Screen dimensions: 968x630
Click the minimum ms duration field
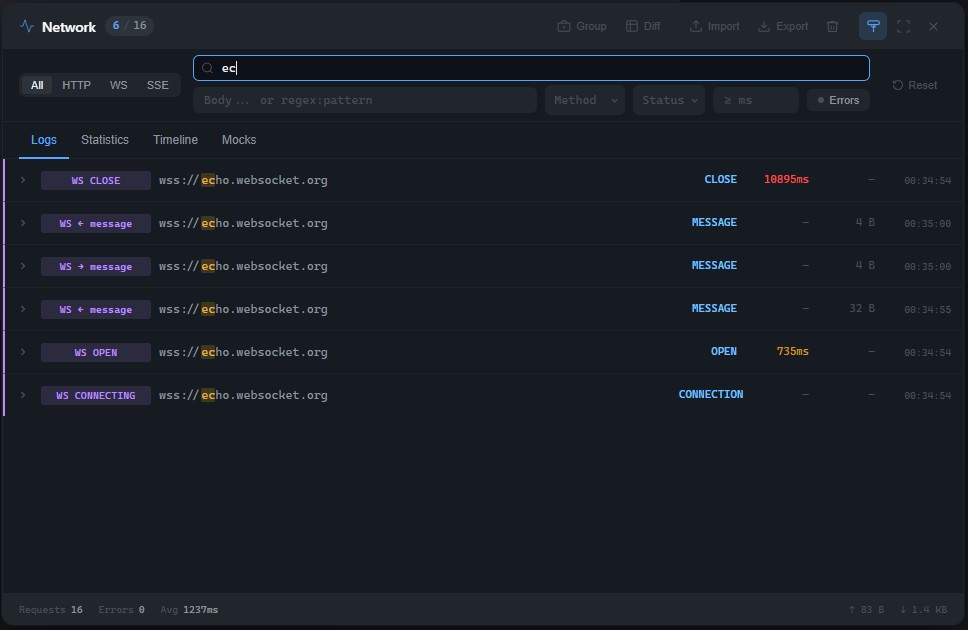(755, 100)
